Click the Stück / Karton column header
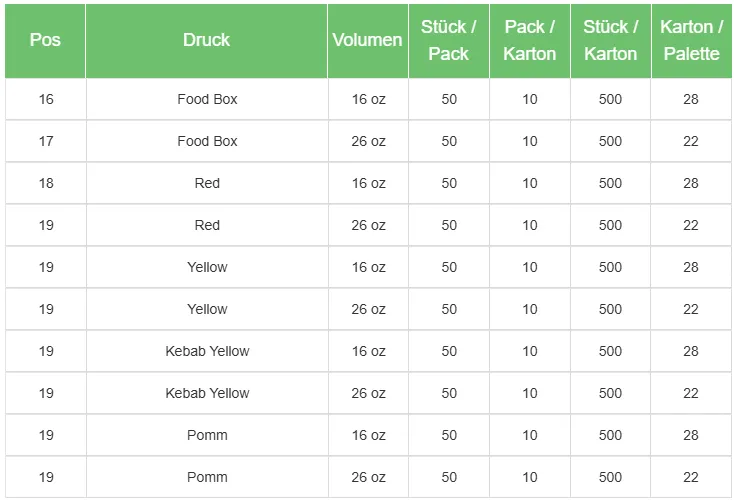The height and width of the screenshot is (501, 734). point(610,40)
